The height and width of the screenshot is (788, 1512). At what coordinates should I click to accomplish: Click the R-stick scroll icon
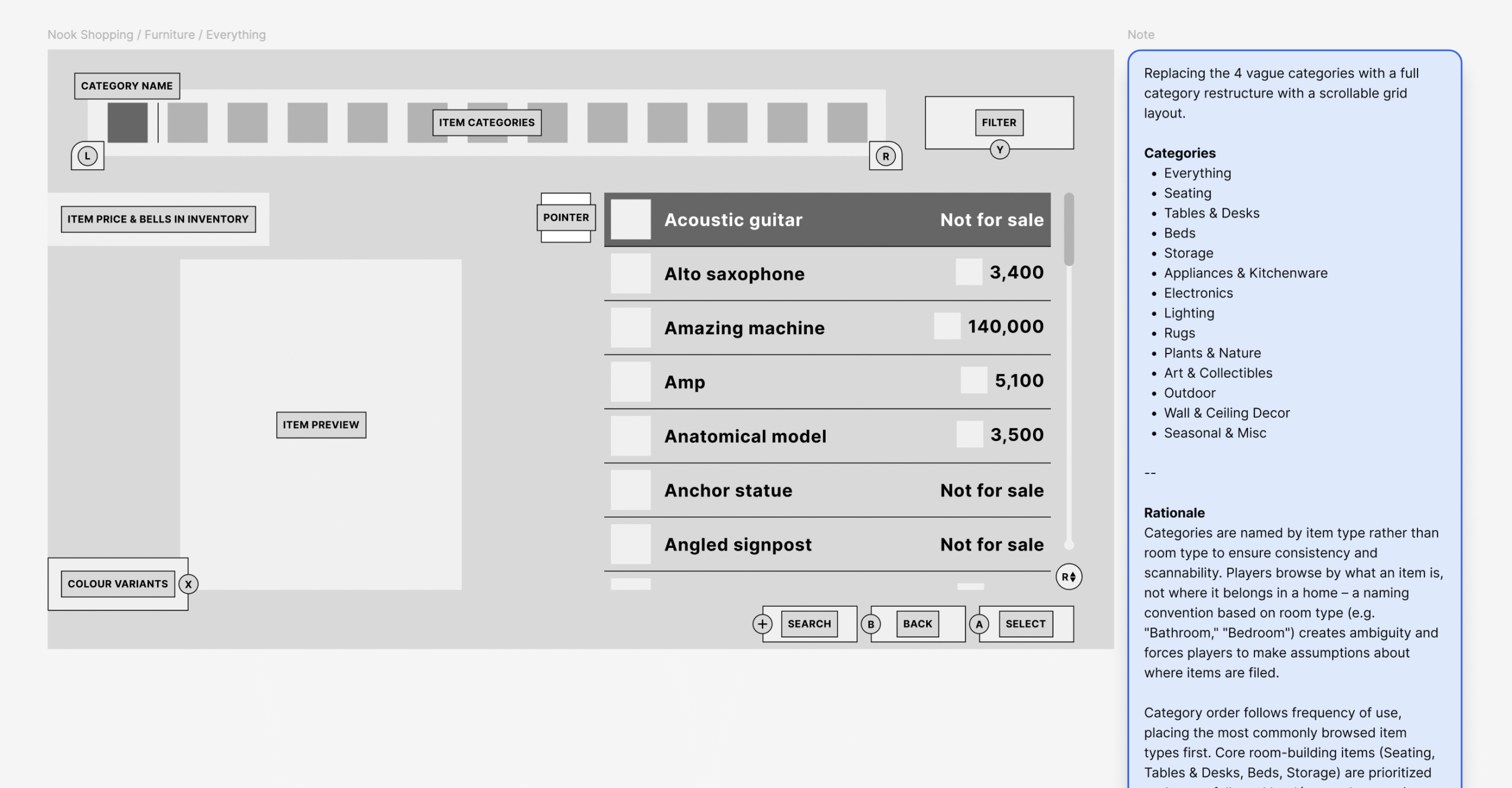1068,577
